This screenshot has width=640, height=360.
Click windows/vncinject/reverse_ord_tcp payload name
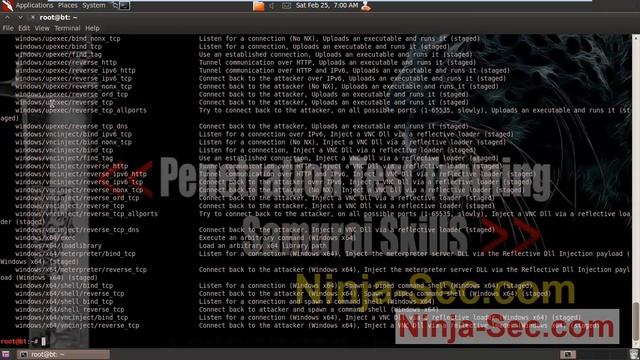pos(77,198)
